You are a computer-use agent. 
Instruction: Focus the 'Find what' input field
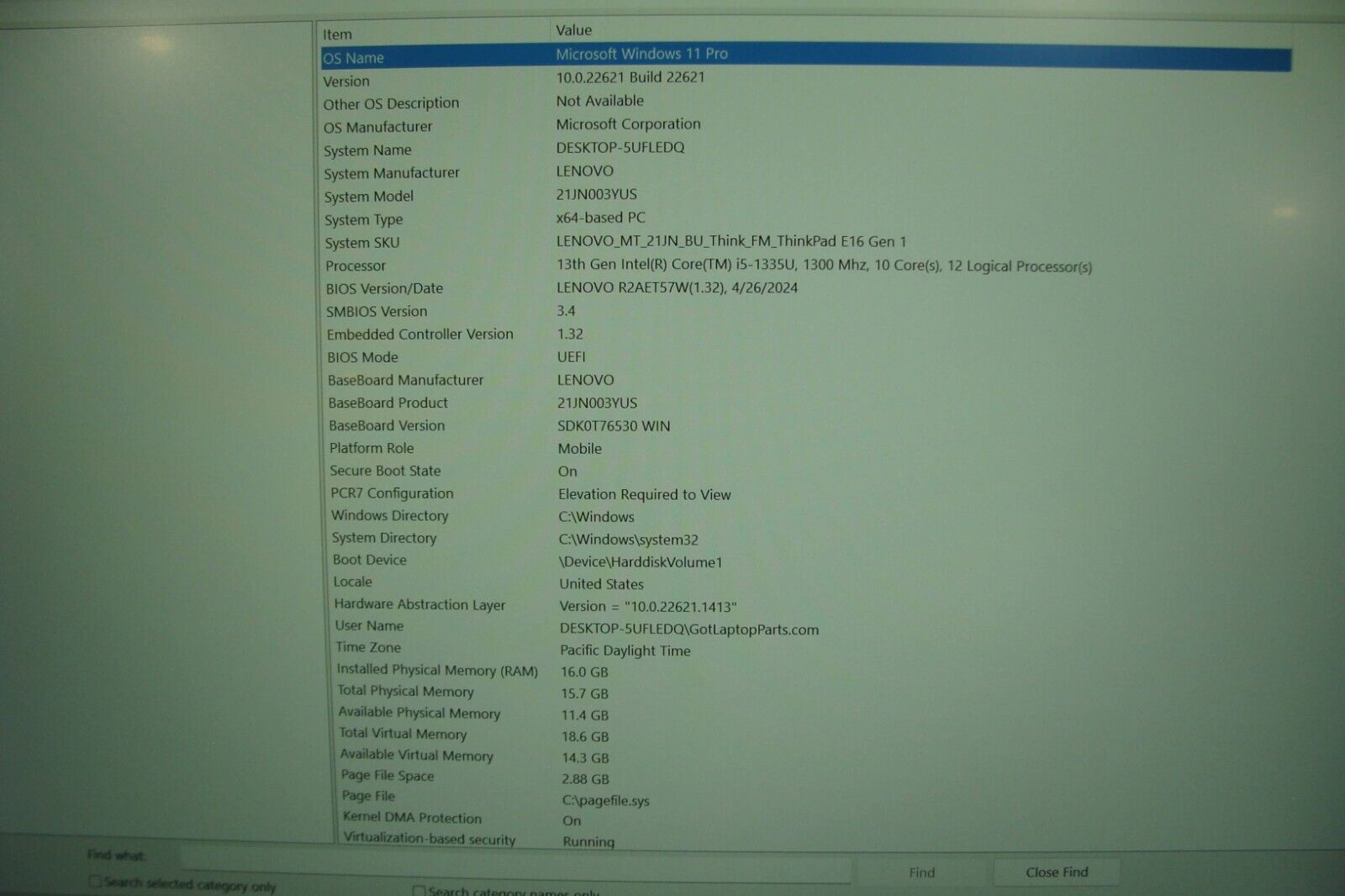(x=514, y=865)
